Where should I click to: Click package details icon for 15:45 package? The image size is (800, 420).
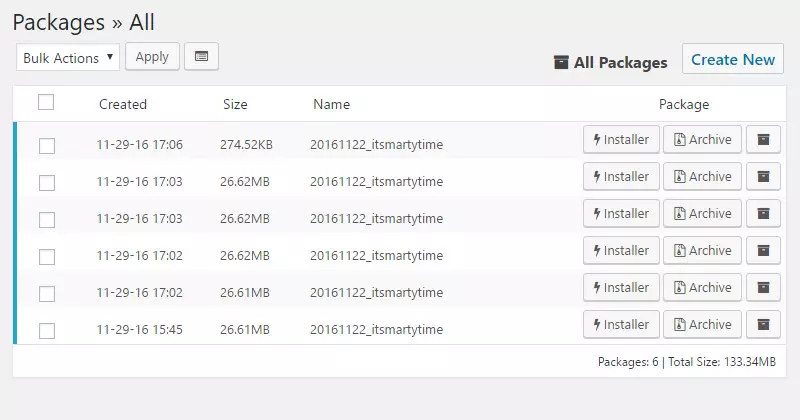[x=763, y=325]
